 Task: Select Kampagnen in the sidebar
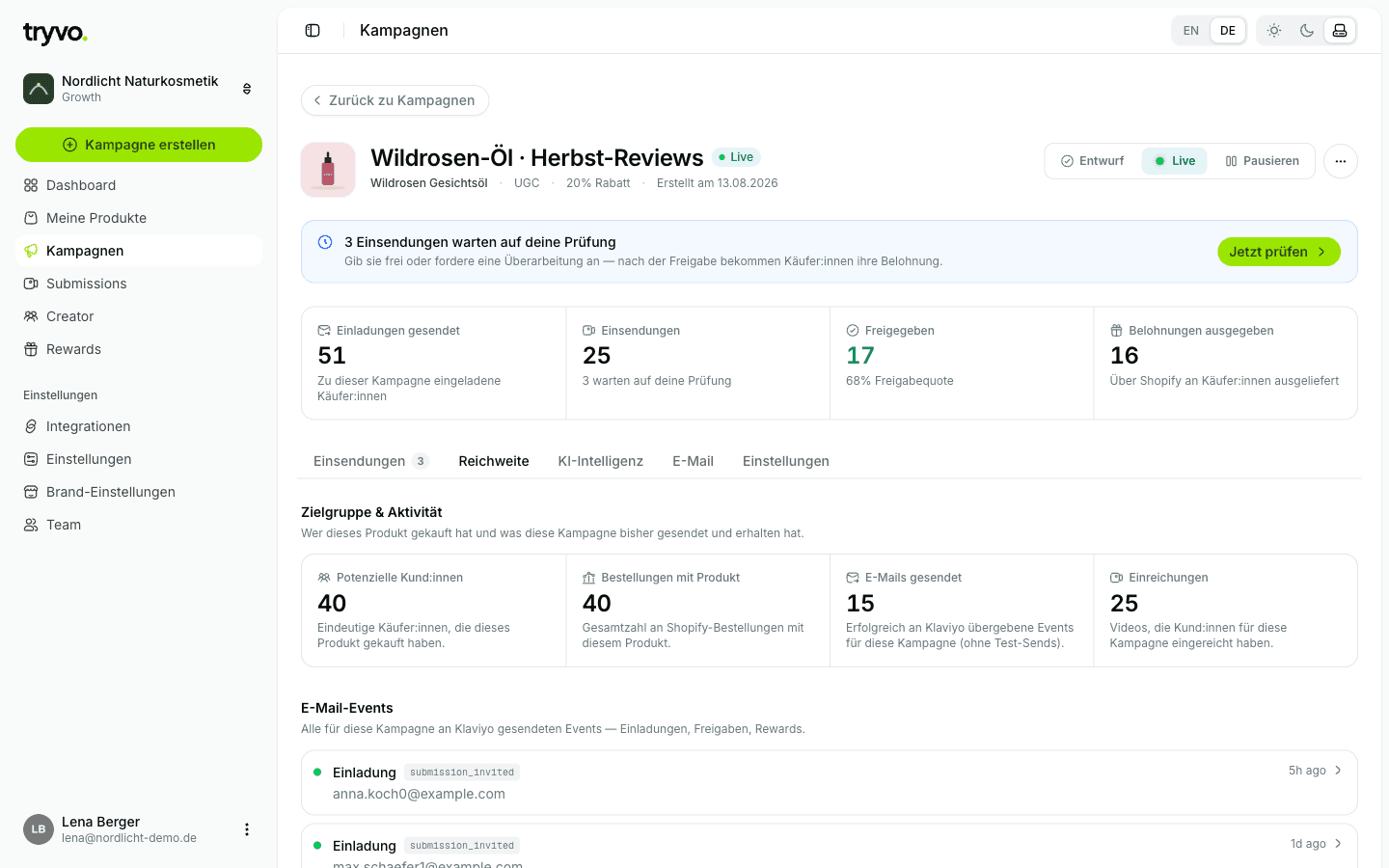(x=139, y=251)
